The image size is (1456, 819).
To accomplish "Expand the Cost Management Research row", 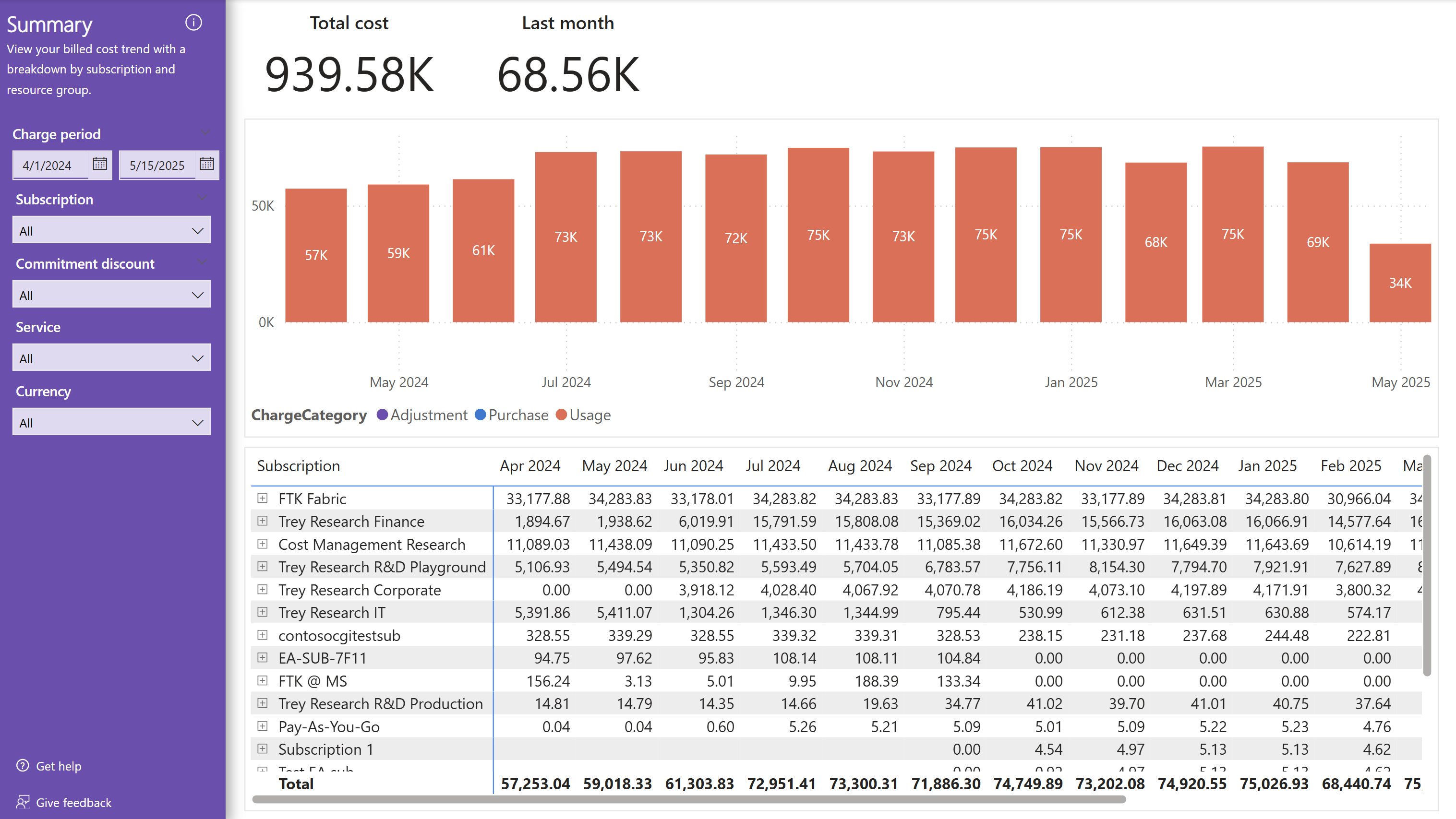I will pyautogui.click(x=262, y=544).
